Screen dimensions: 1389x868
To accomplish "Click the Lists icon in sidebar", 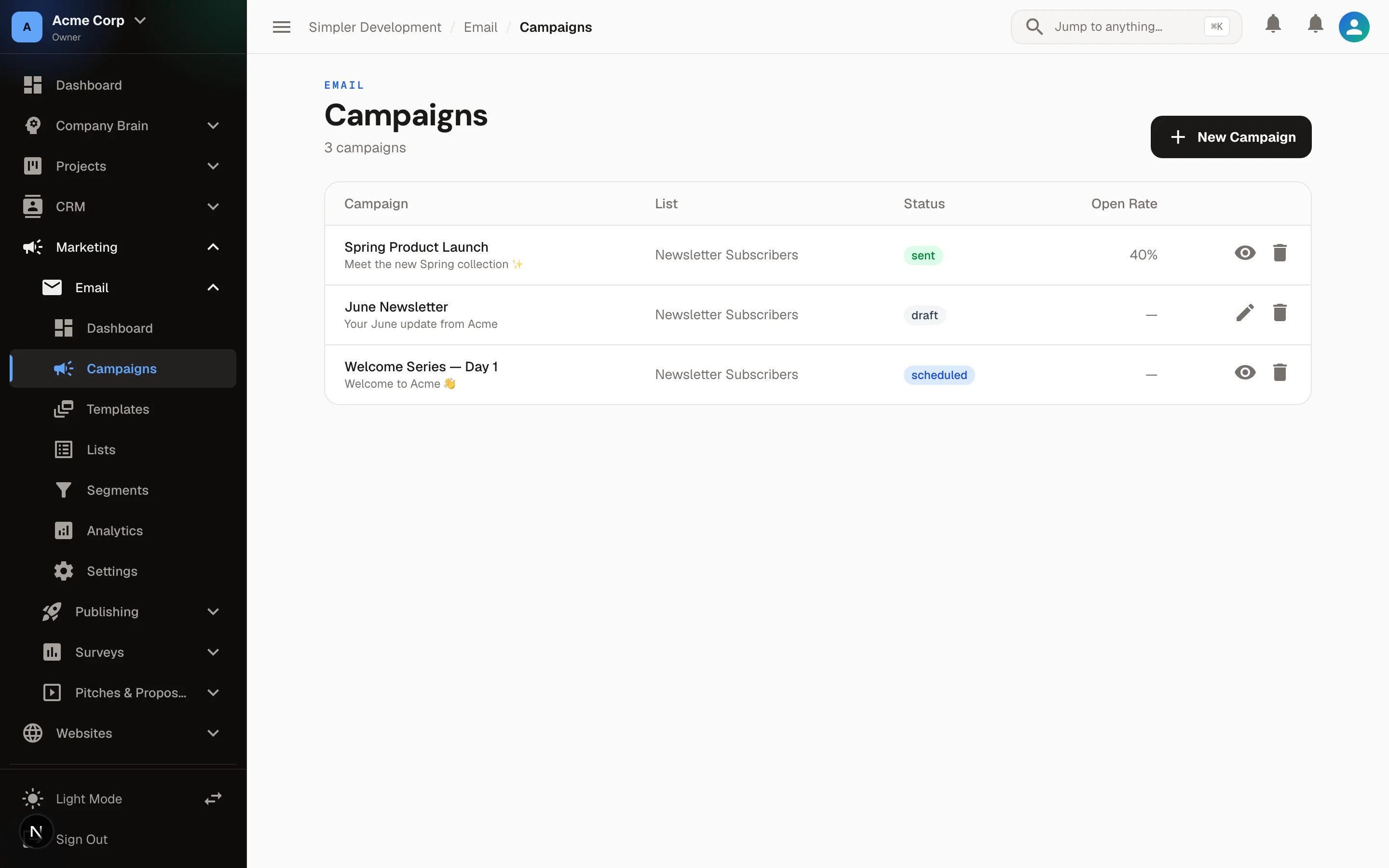I will click(64, 449).
